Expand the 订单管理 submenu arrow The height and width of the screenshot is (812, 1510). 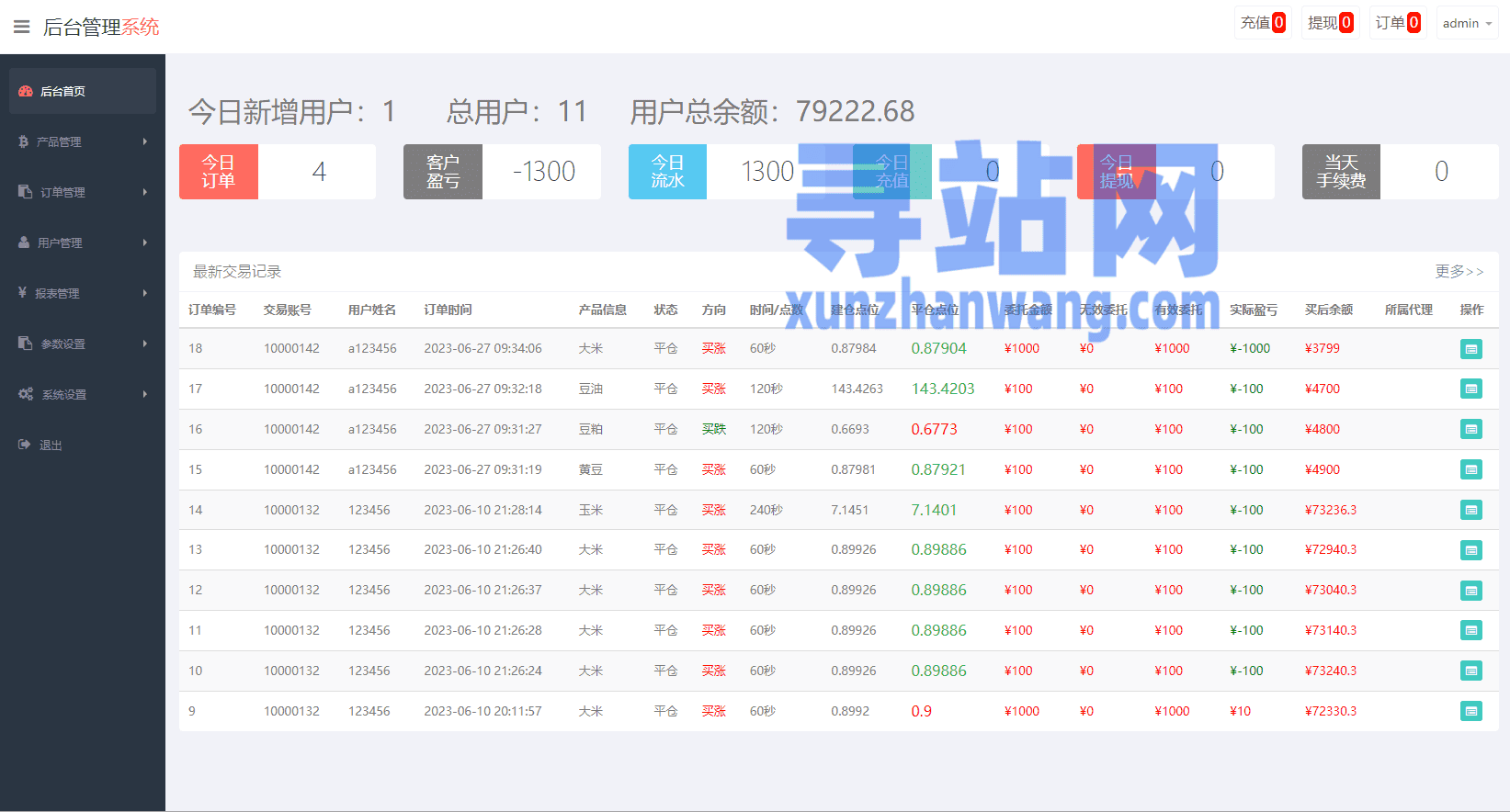145,192
